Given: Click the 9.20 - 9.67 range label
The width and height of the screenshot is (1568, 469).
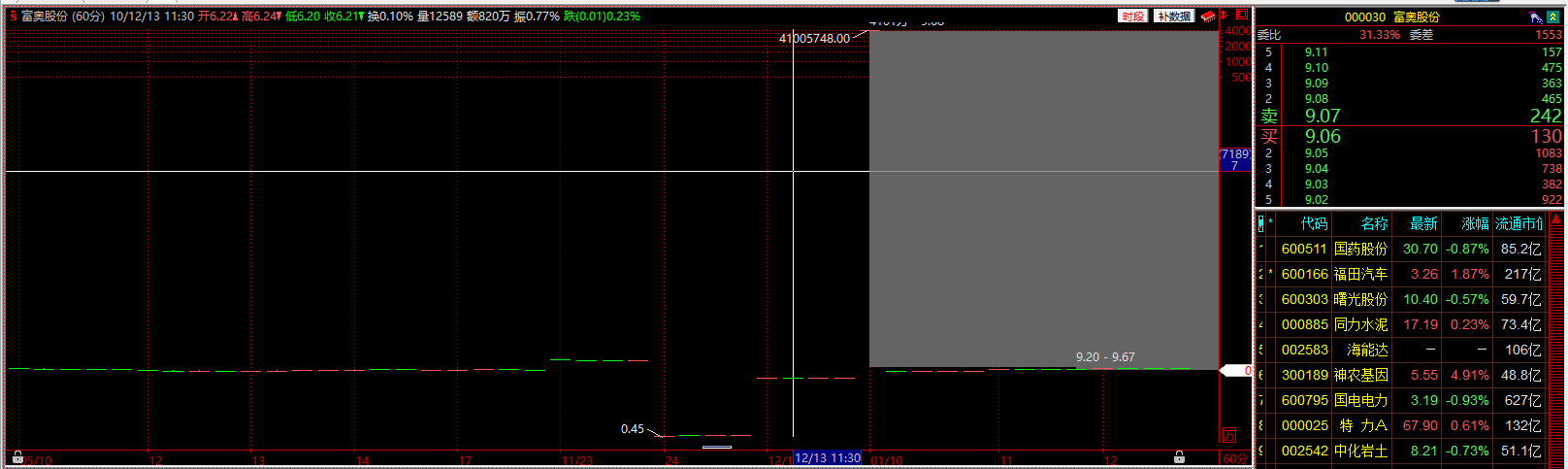Looking at the screenshot, I should tap(1105, 357).
